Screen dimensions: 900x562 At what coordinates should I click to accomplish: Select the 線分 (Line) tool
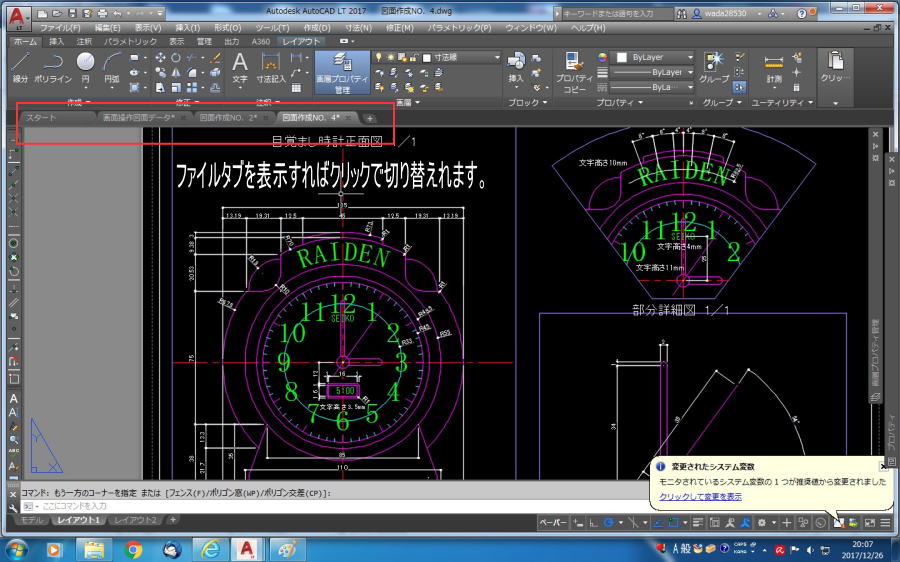click(21, 68)
